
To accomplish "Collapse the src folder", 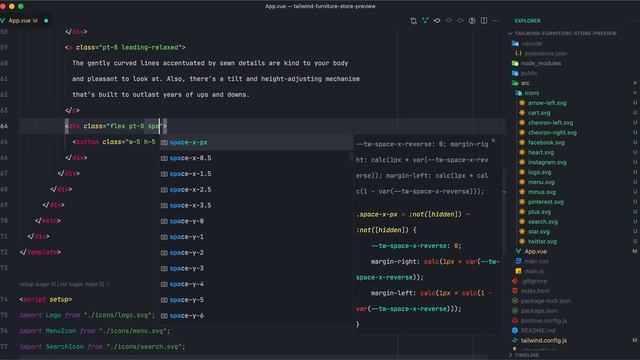I will coord(524,83).
